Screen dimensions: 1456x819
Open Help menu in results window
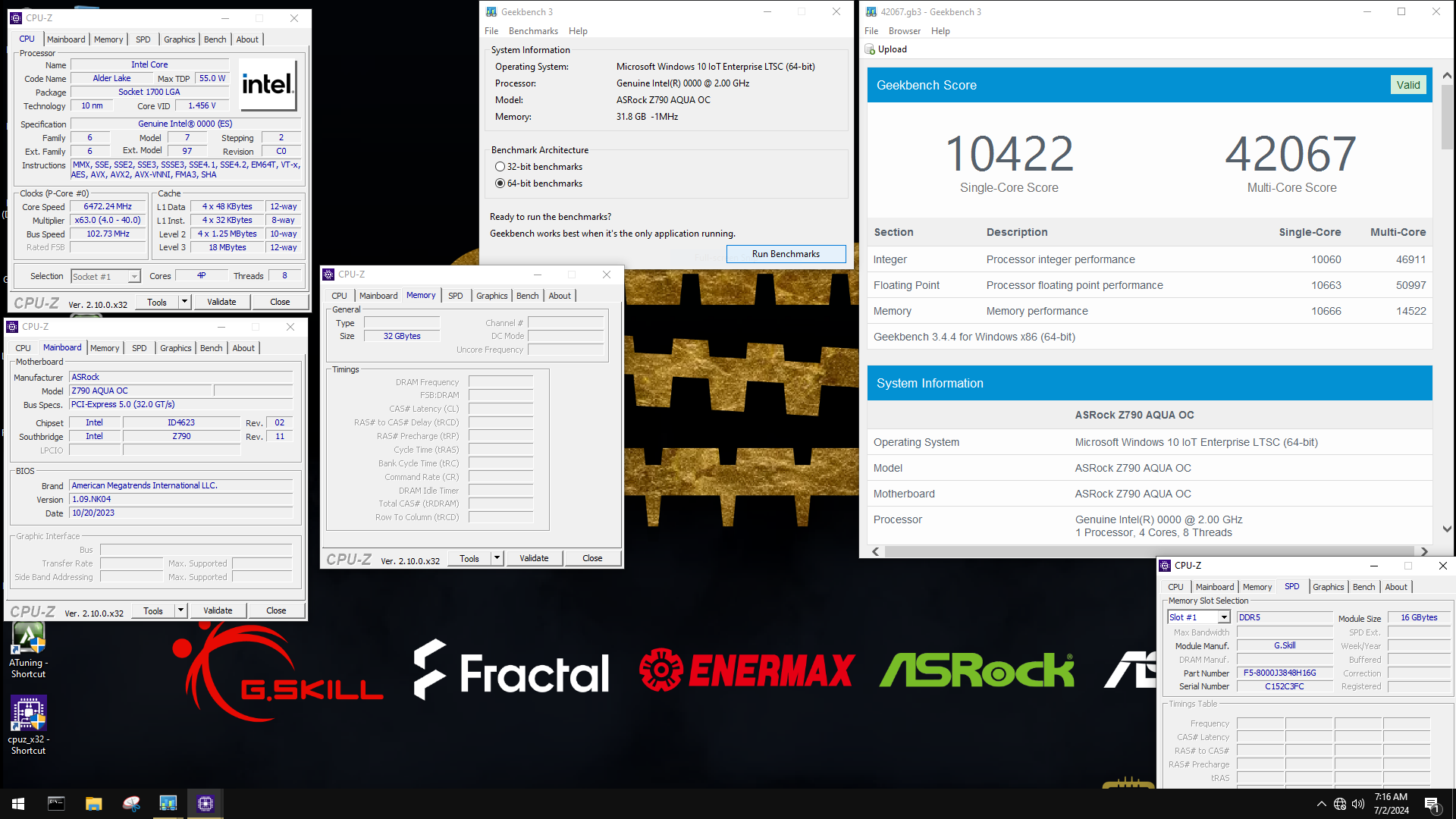(940, 31)
